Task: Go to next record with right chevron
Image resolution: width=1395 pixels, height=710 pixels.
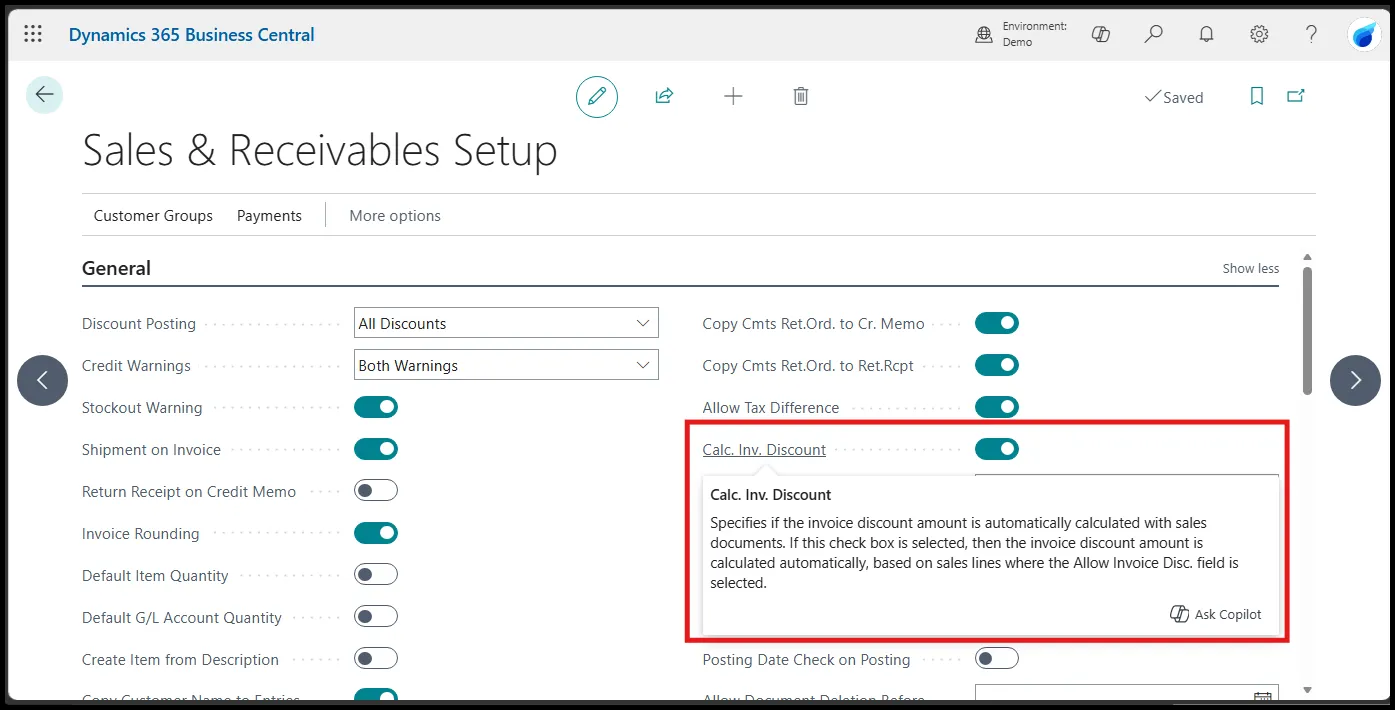Action: [x=1355, y=380]
